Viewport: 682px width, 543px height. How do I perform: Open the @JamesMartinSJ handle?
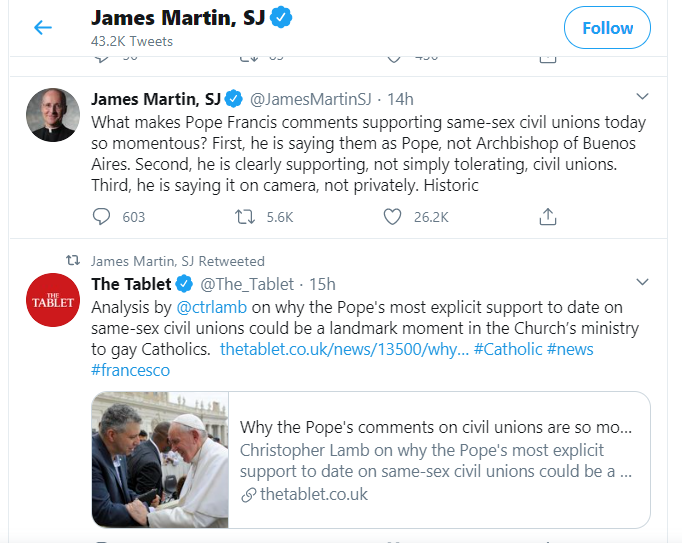[x=311, y=99]
